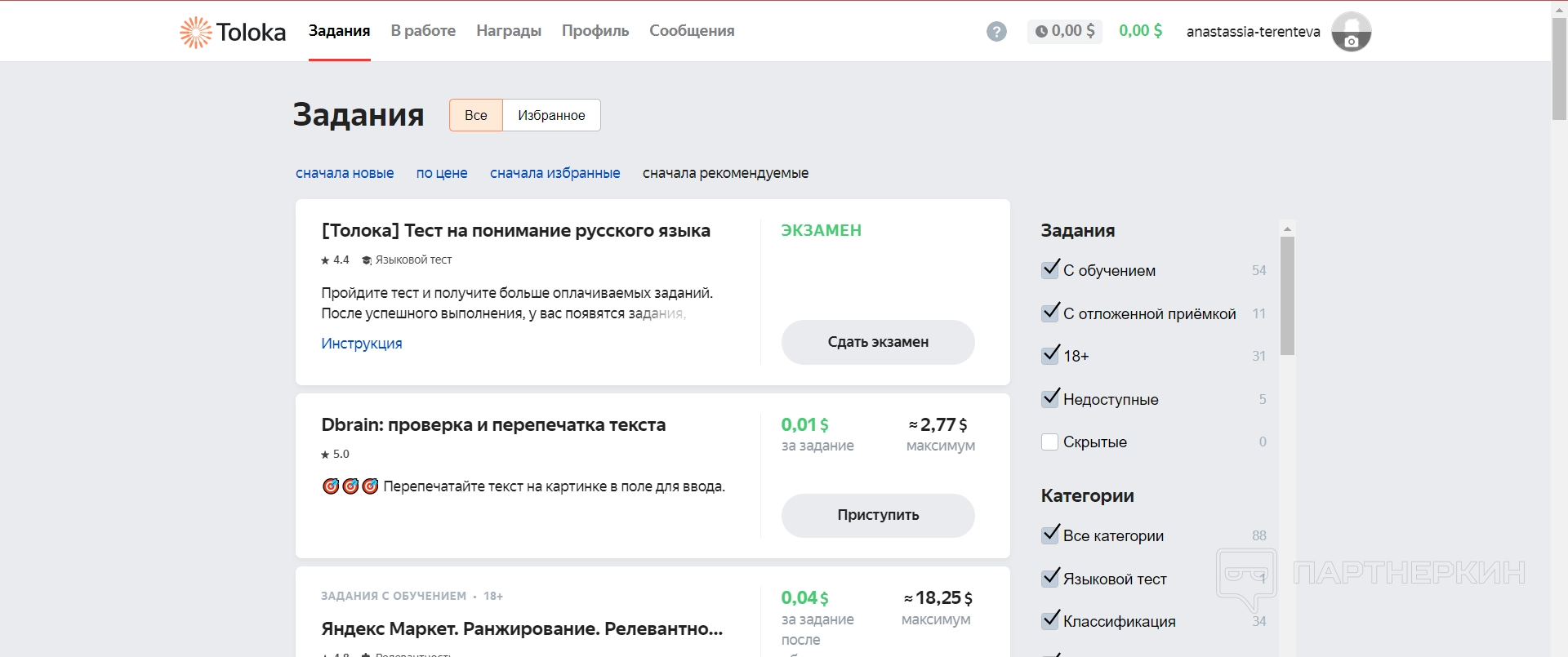Open the Инструкция link
Screen dimensions: 1568x657
click(362, 344)
